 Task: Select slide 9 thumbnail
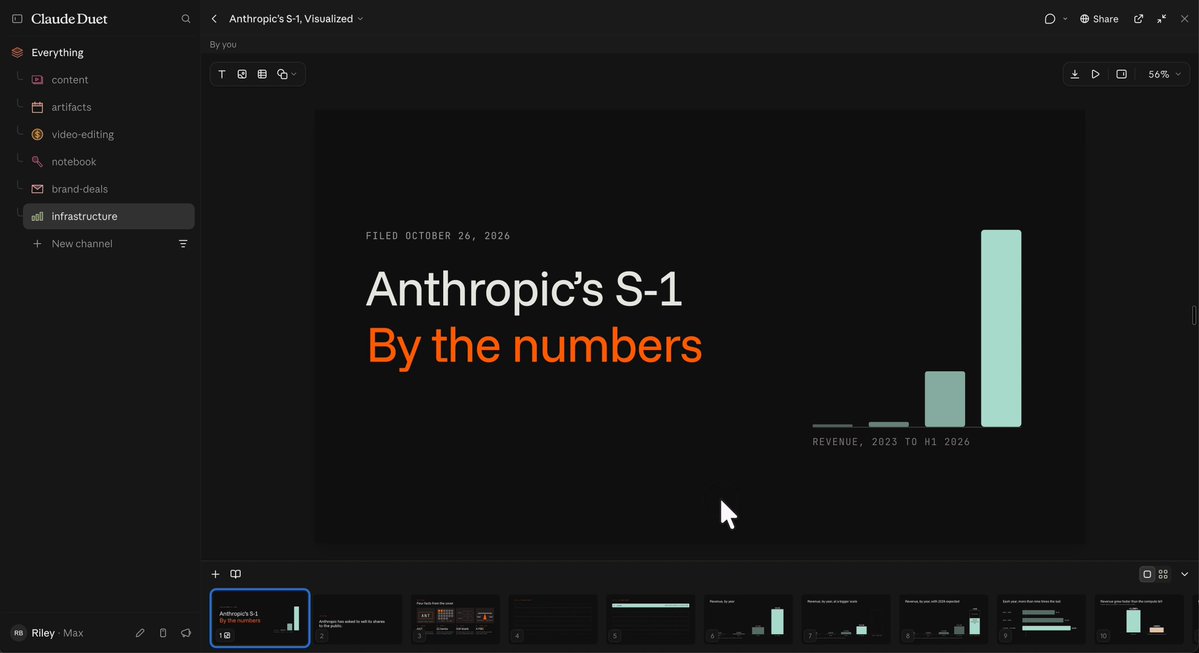click(x=1041, y=619)
